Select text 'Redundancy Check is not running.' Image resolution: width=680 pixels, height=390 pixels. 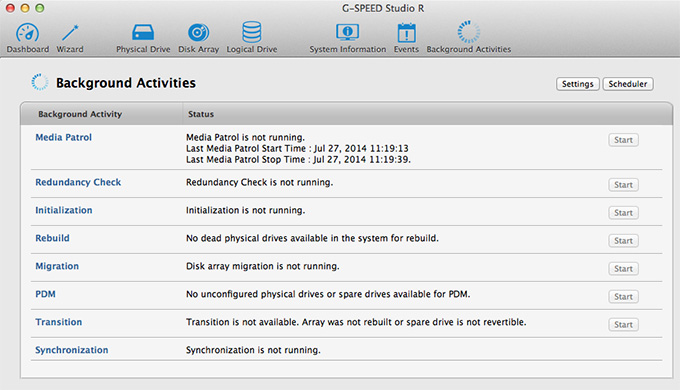click(x=259, y=182)
